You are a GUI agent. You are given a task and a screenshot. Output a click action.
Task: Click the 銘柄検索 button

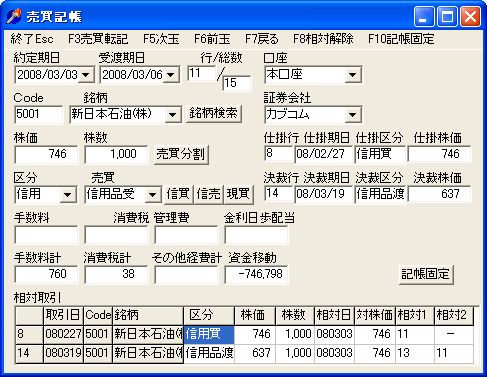click(214, 114)
